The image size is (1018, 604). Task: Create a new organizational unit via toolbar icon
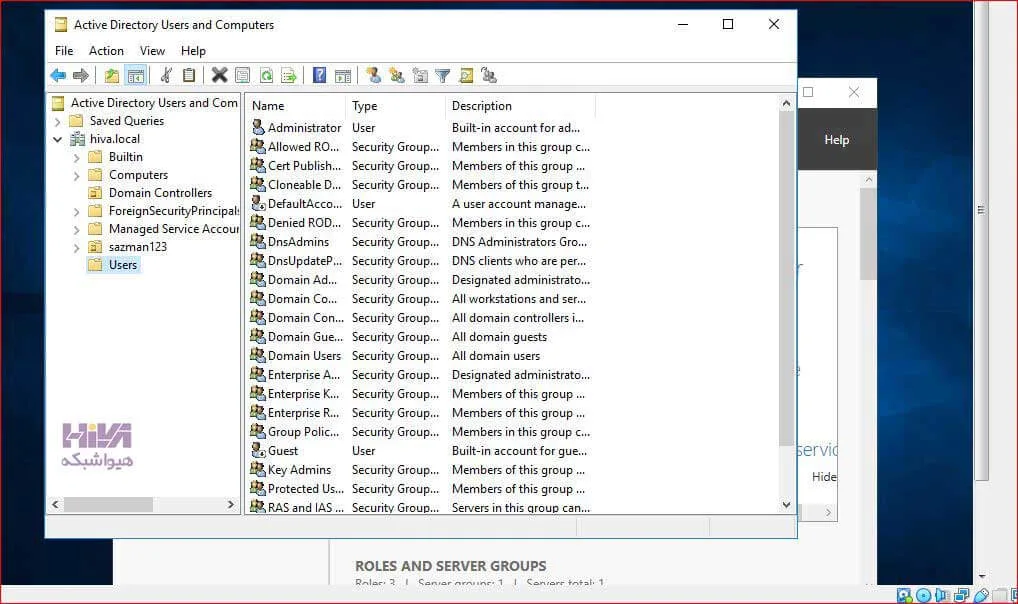pos(420,75)
